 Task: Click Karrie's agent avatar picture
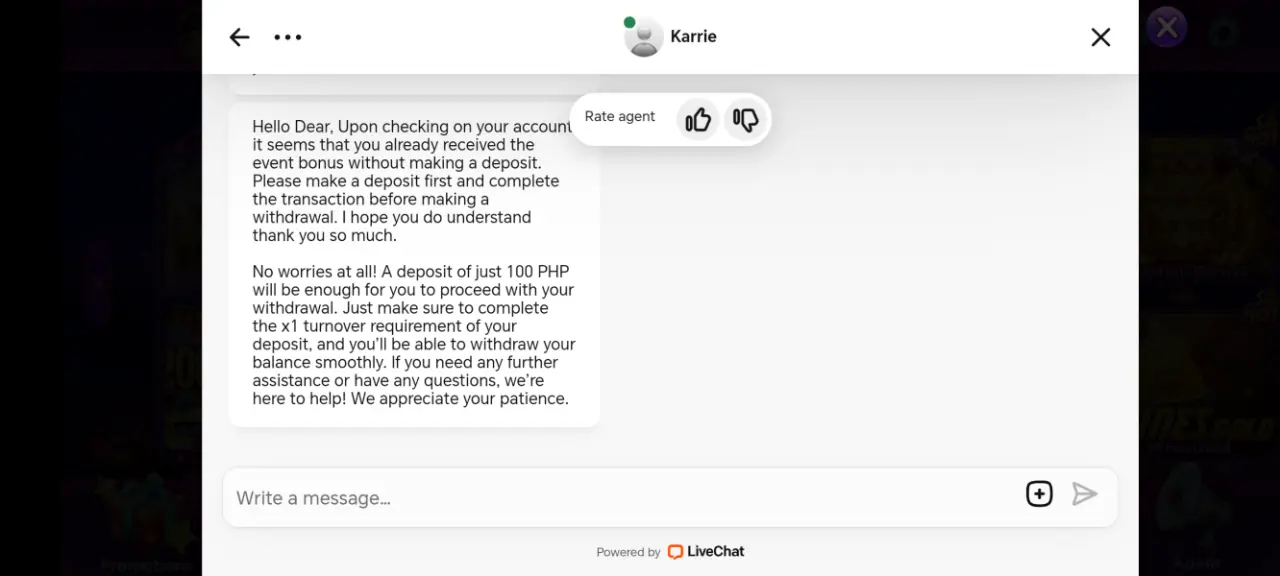pos(644,37)
